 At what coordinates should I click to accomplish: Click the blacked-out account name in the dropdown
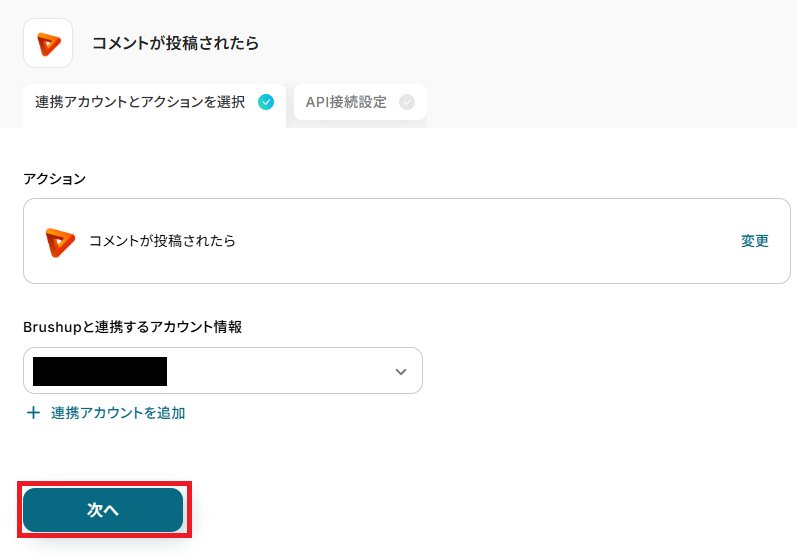[x=100, y=371]
